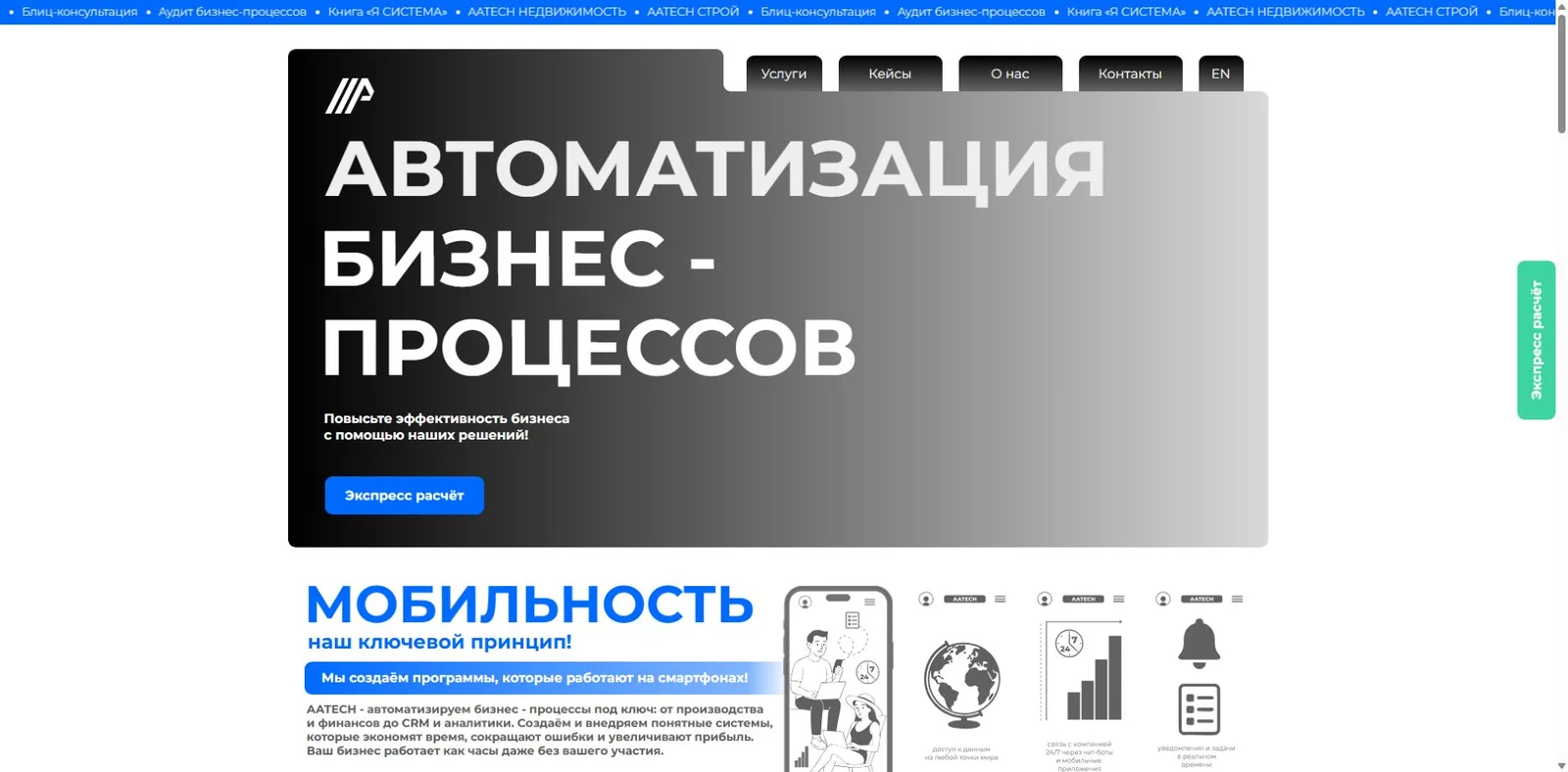Screen dimensions: 1568x772
Task: Click the hamburger icon inside the phone mockup
Action: (x=869, y=602)
